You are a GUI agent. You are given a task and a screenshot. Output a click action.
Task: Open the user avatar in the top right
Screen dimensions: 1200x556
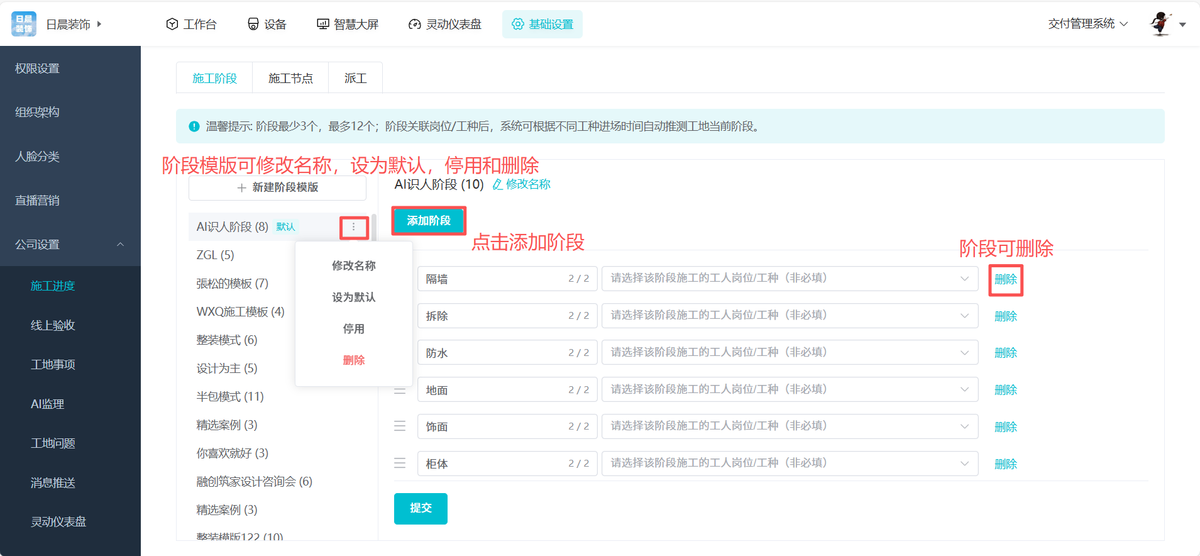[1161, 23]
